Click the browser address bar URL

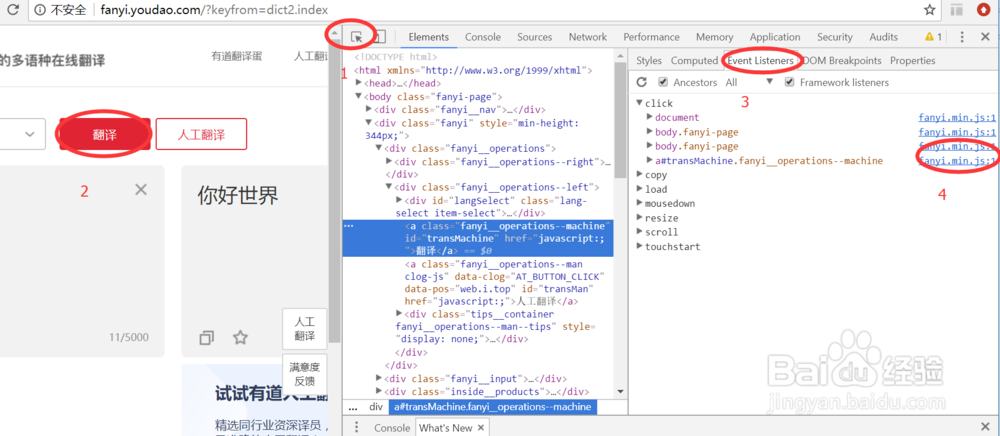(x=214, y=10)
